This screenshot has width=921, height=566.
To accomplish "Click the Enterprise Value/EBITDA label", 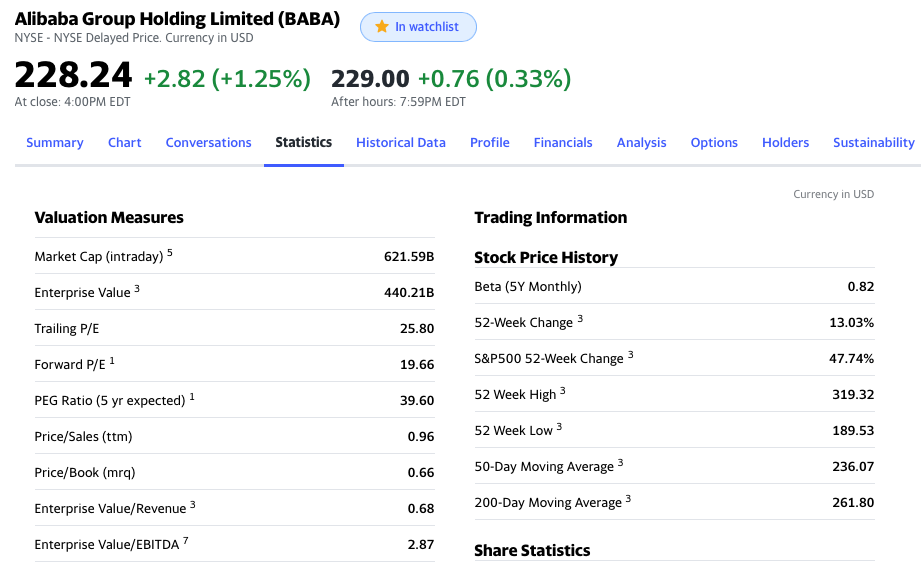I will pyautogui.click(x=107, y=544).
